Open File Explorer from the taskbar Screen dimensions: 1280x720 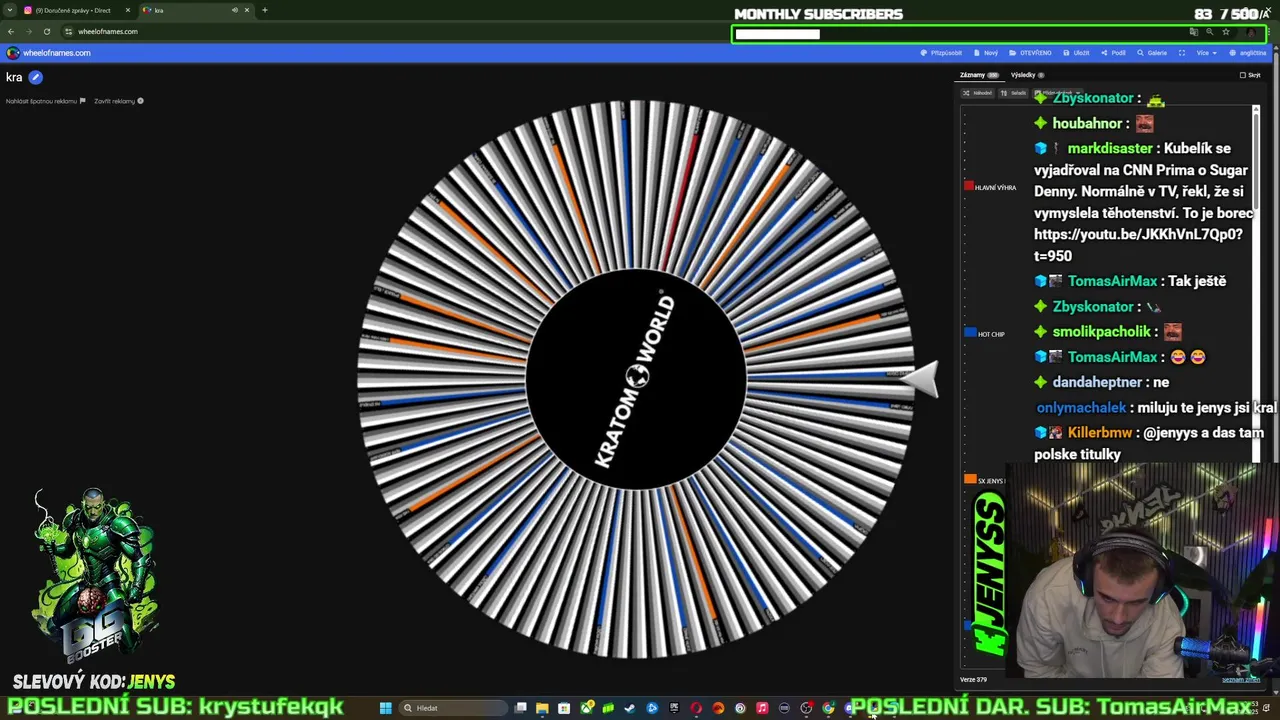click(x=542, y=708)
